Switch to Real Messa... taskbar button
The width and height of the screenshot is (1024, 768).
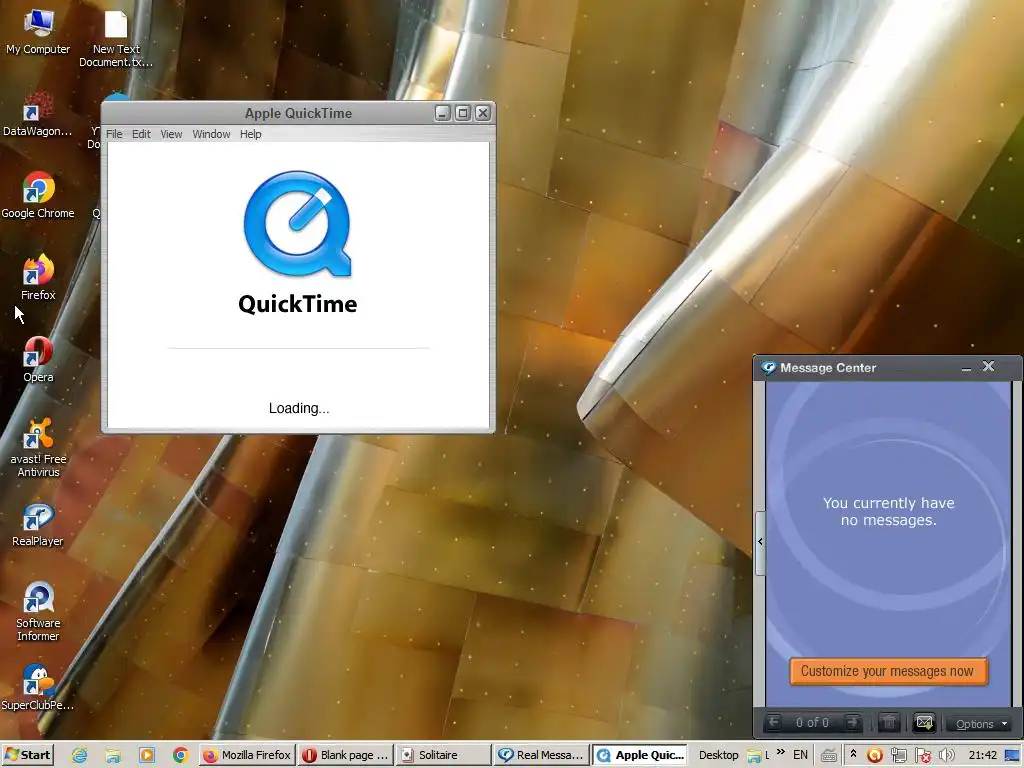[x=541, y=755]
